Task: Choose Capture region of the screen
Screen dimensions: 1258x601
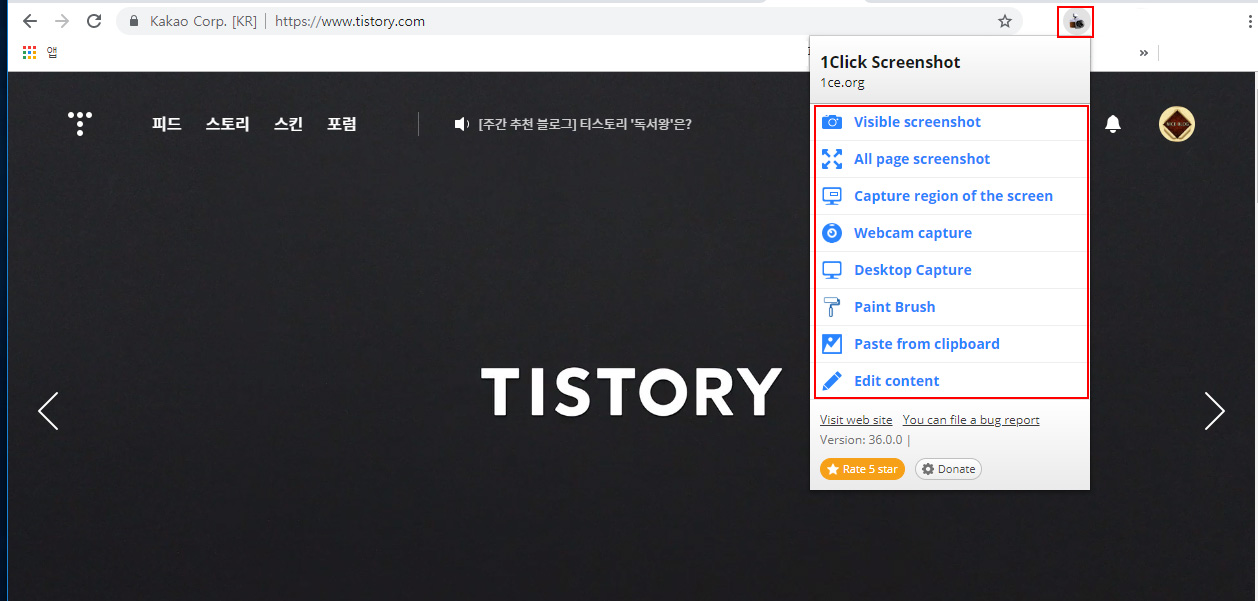Action: pyautogui.click(x=951, y=196)
